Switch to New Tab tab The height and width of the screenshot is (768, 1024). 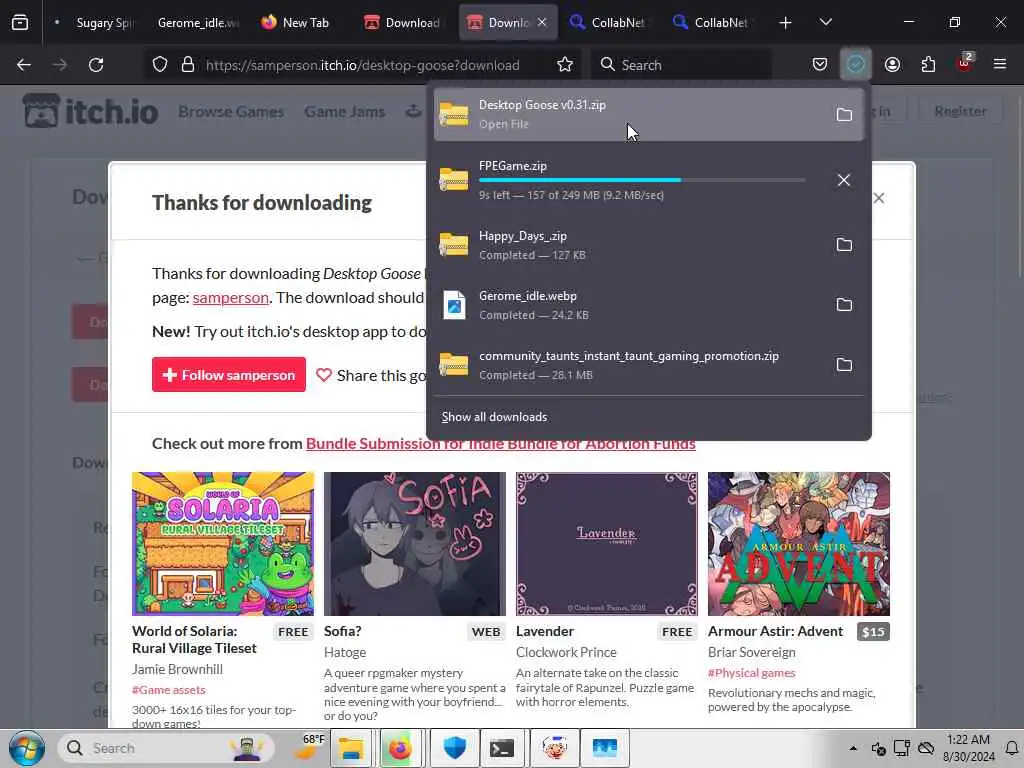point(295,23)
